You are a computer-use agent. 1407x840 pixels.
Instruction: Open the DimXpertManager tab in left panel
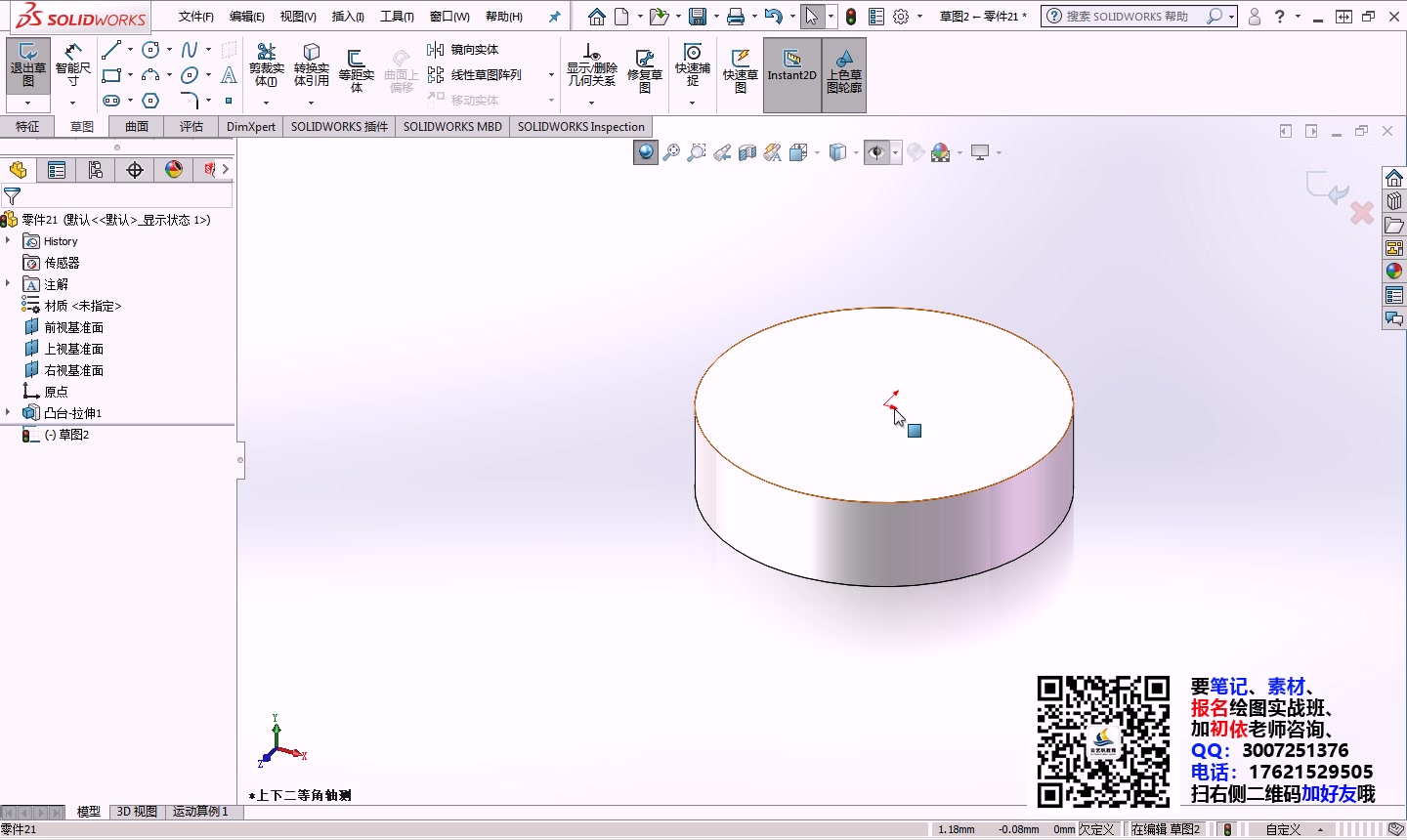[x=135, y=170]
